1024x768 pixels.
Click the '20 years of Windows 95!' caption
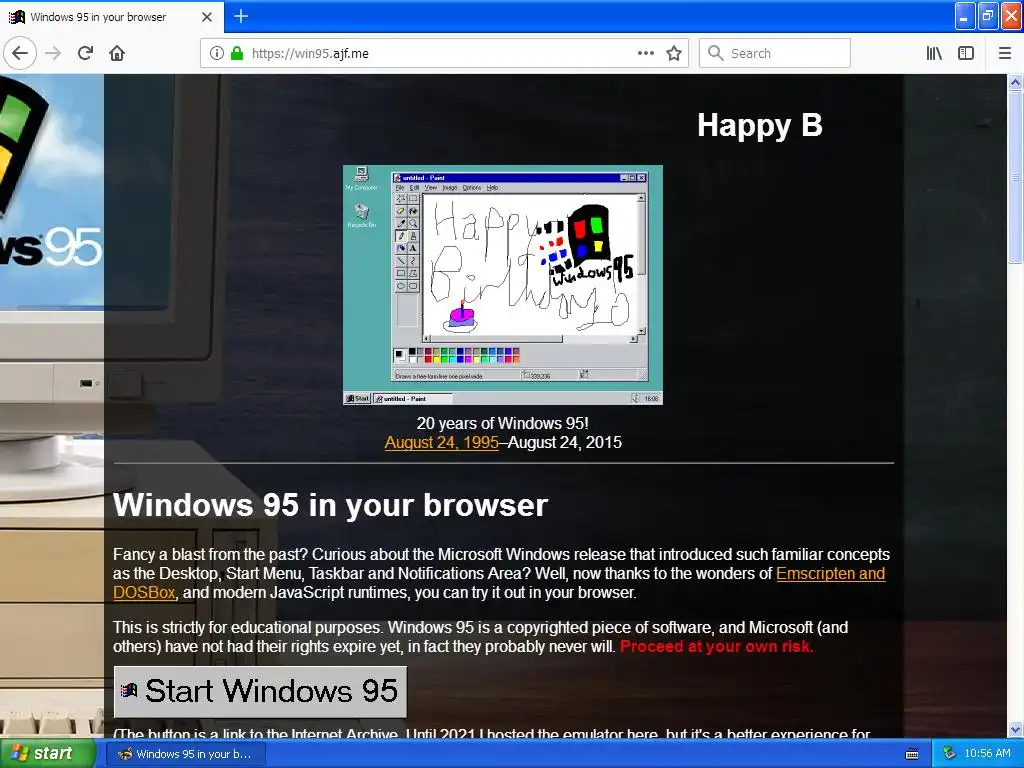[x=503, y=423]
